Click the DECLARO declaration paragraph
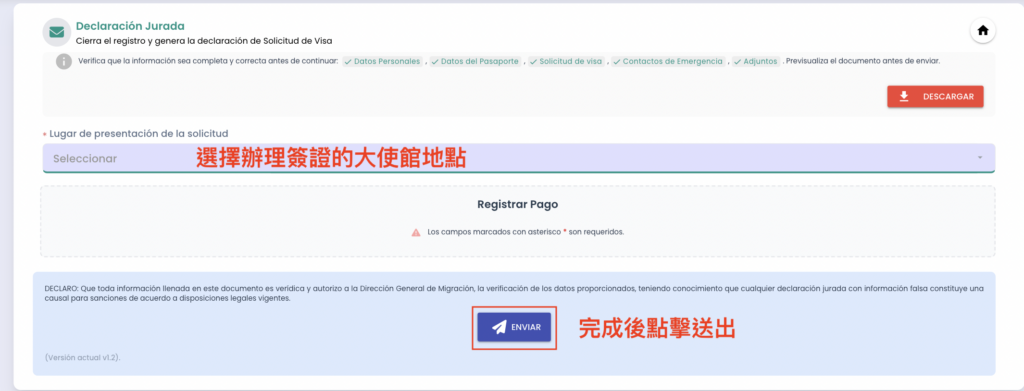1024x391 pixels. (514, 293)
